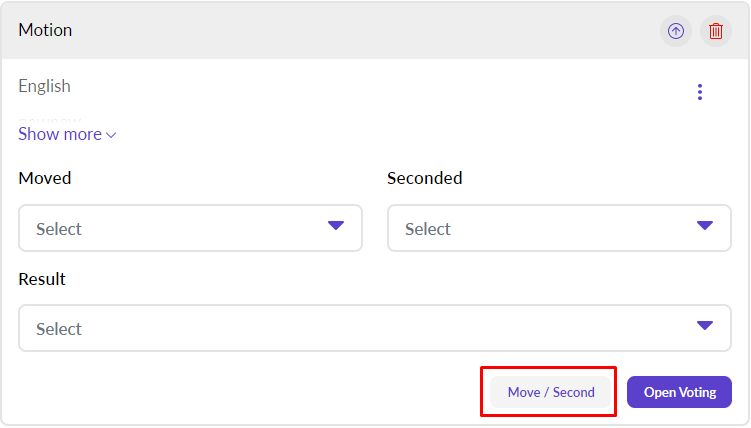The image size is (751, 428).
Task: Click the Seconded dropdown arrow
Action: pyautogui.click(x=705, y=226)
